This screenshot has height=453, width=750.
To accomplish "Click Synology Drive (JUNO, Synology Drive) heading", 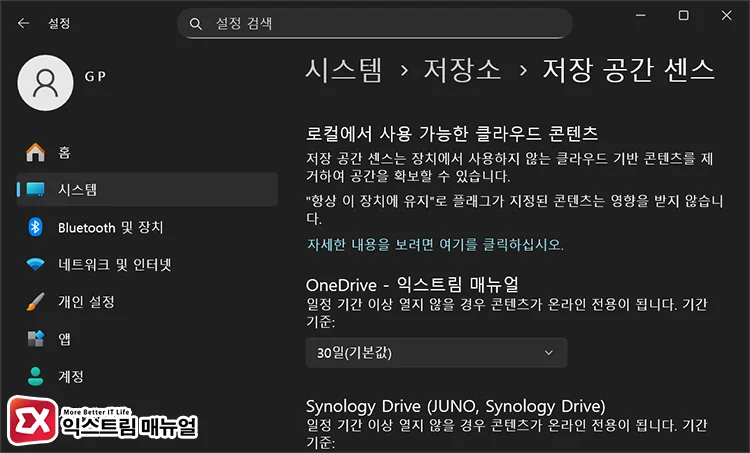I will 455,406.
